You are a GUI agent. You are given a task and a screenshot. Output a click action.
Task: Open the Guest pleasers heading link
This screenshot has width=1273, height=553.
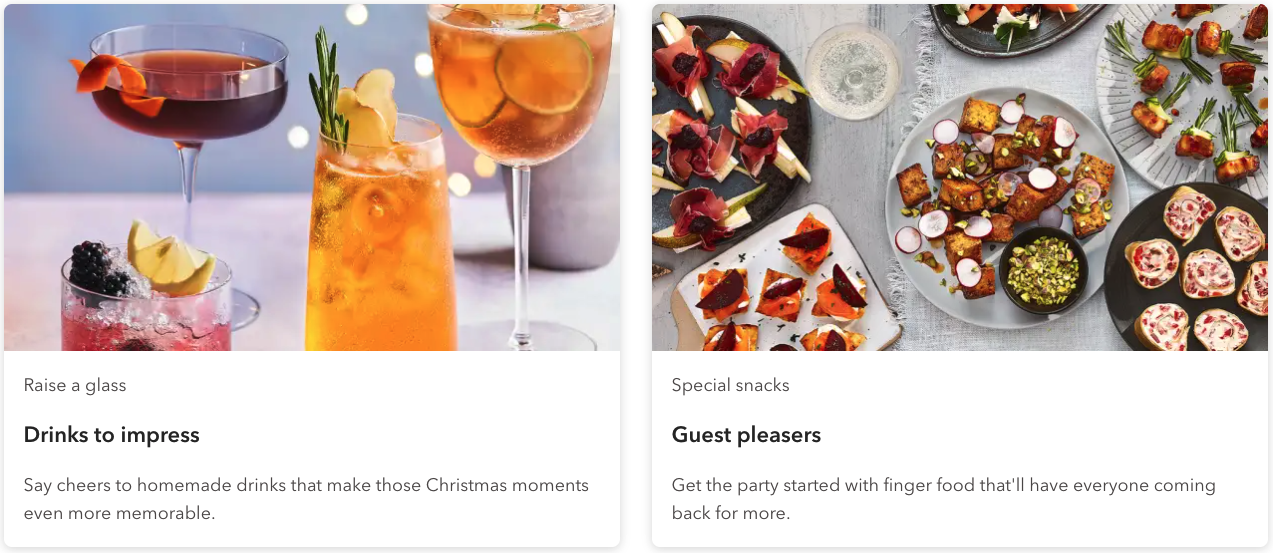pyautogui.click(x=746, y=435)
